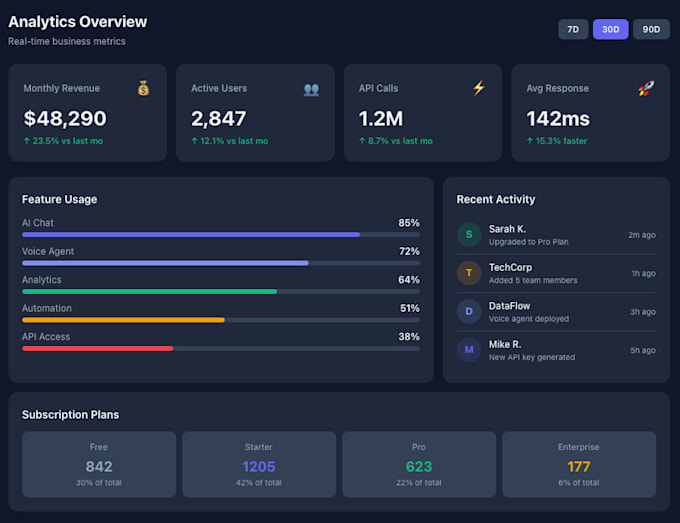Screen dimensions: 680x523
Task: Click the 38% API Access percentage
Action: 409,337
